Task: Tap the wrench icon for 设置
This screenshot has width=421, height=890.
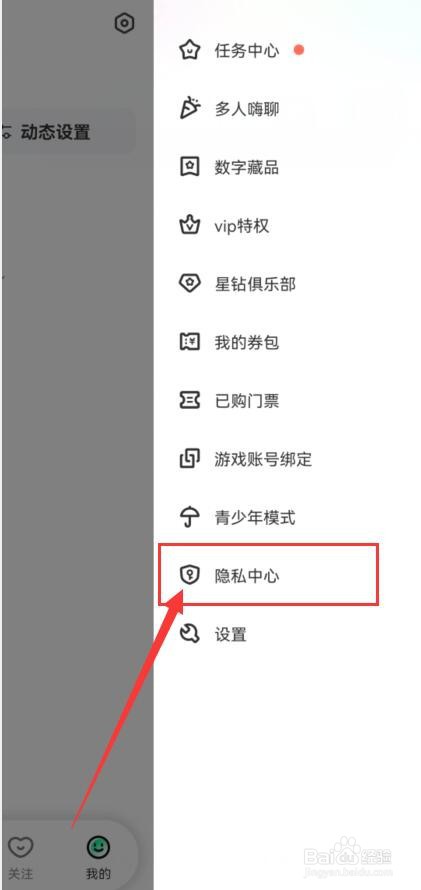Action: pyautogui.click(x=189, y=634)
